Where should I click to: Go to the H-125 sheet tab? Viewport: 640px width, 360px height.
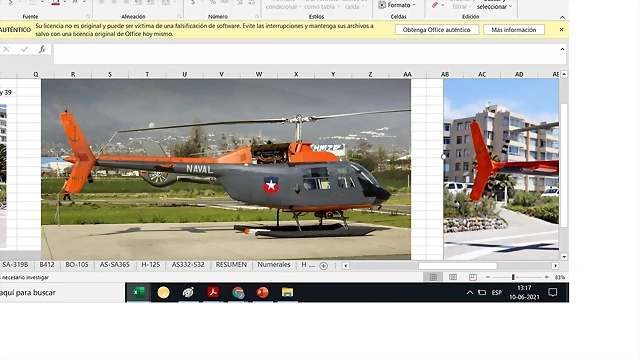[x=151, y=264]
